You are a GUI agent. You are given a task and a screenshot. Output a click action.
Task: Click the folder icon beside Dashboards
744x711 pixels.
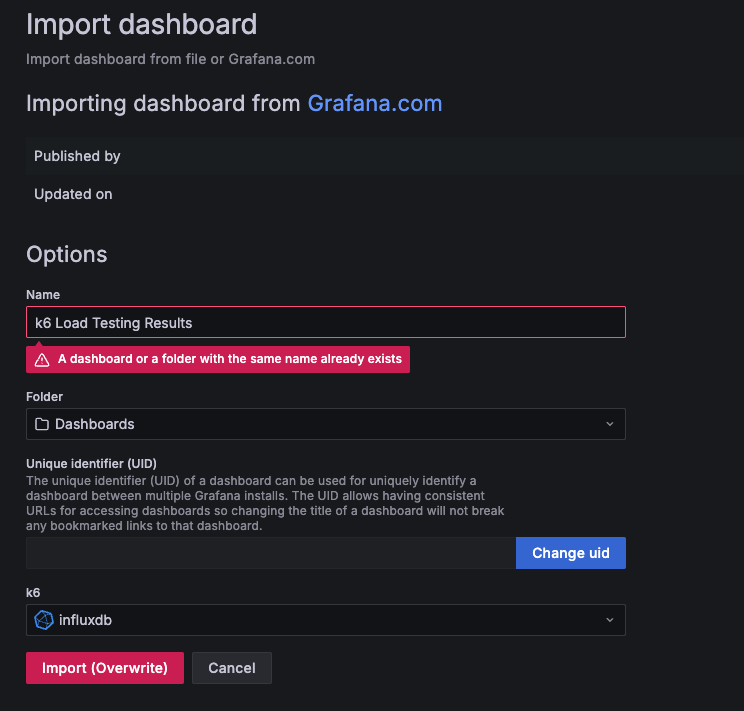tap(42, 424)
